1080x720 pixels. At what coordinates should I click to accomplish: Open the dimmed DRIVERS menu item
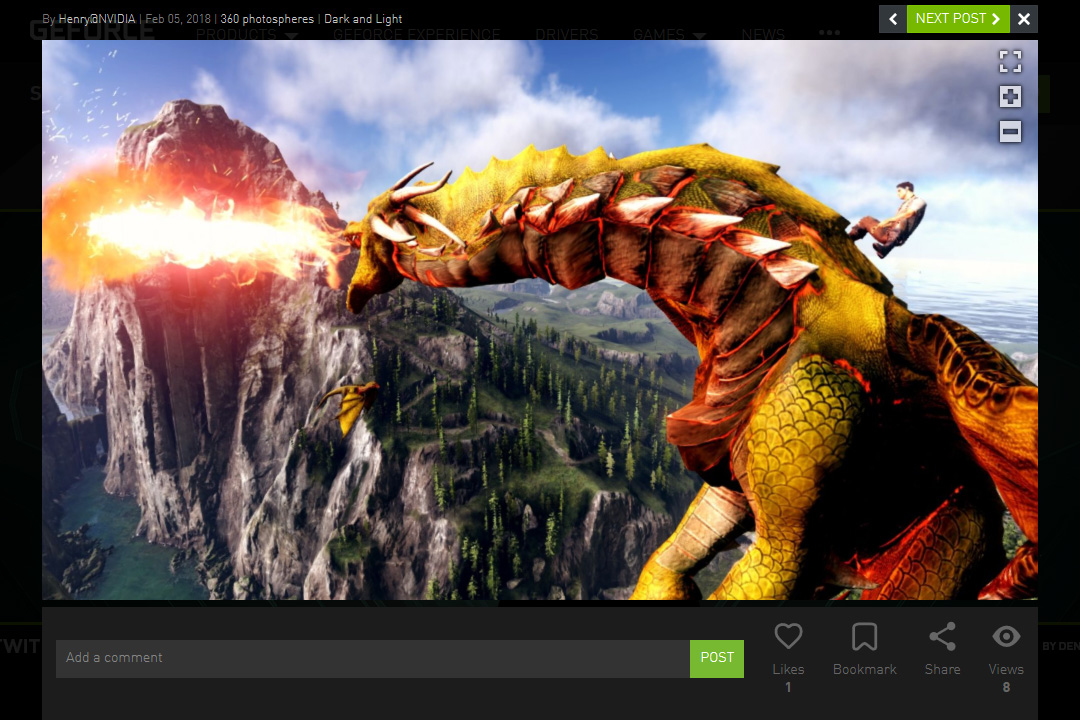pos(567,35)
